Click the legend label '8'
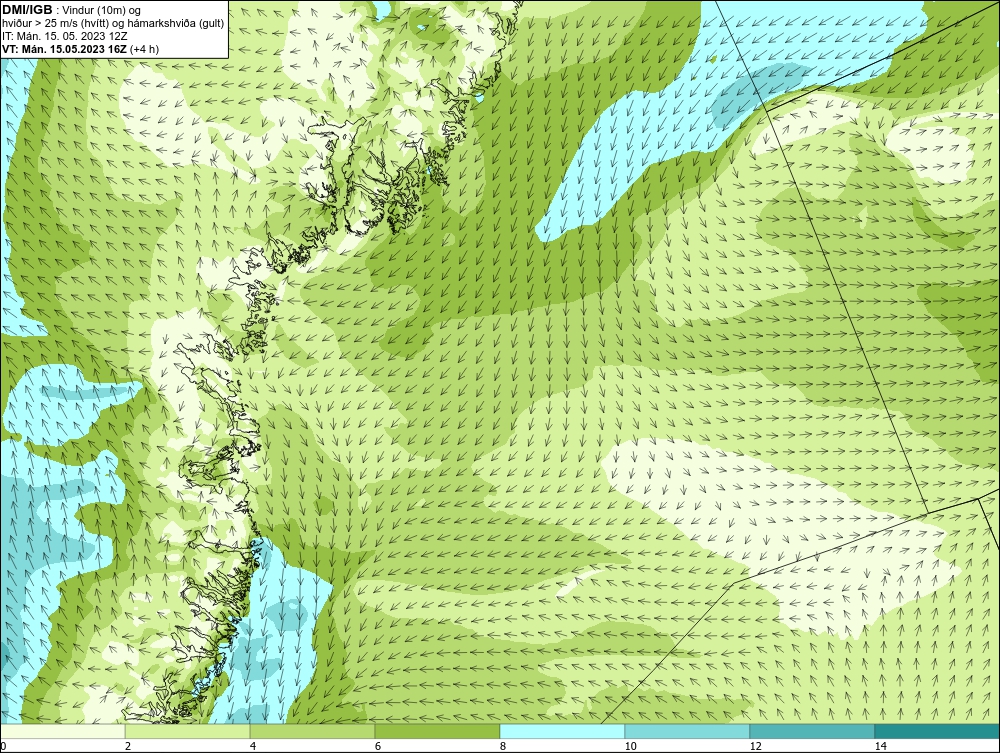Screen dimensions: 1000x753 [503, 747]
